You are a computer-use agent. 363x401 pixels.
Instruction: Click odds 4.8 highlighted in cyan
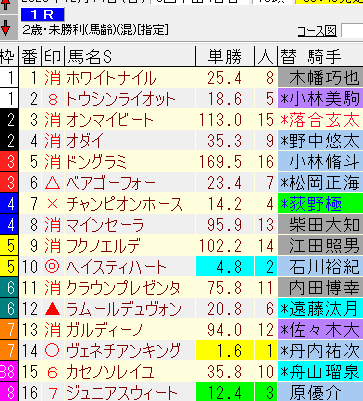tap(225, 267)
